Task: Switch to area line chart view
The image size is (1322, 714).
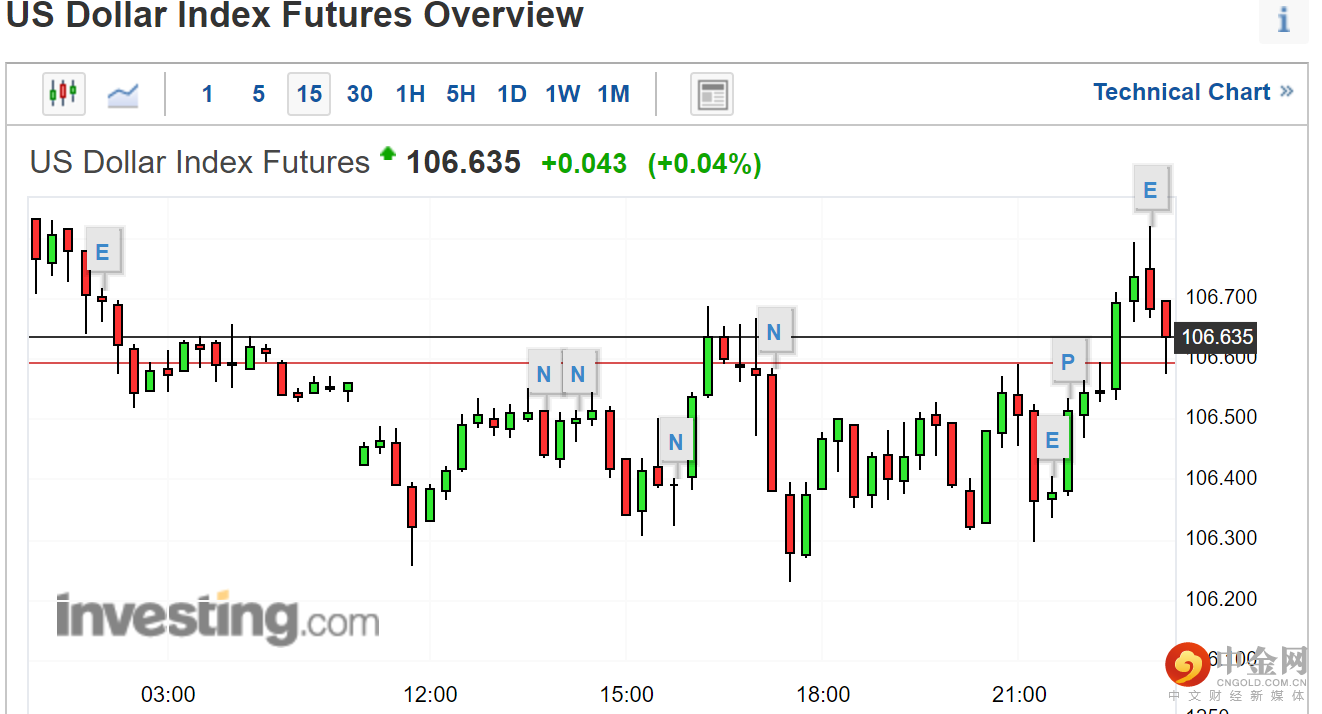Action: [123, 94]
